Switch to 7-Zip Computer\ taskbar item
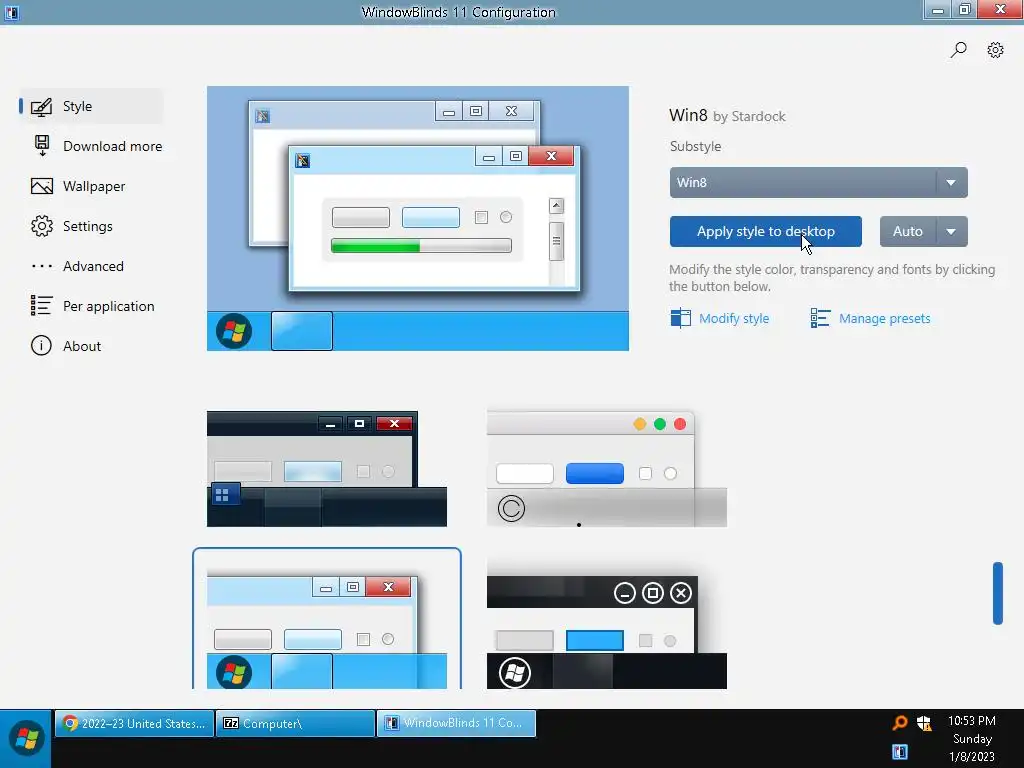Screen dimensions: 1024x768 pos(295,724)
